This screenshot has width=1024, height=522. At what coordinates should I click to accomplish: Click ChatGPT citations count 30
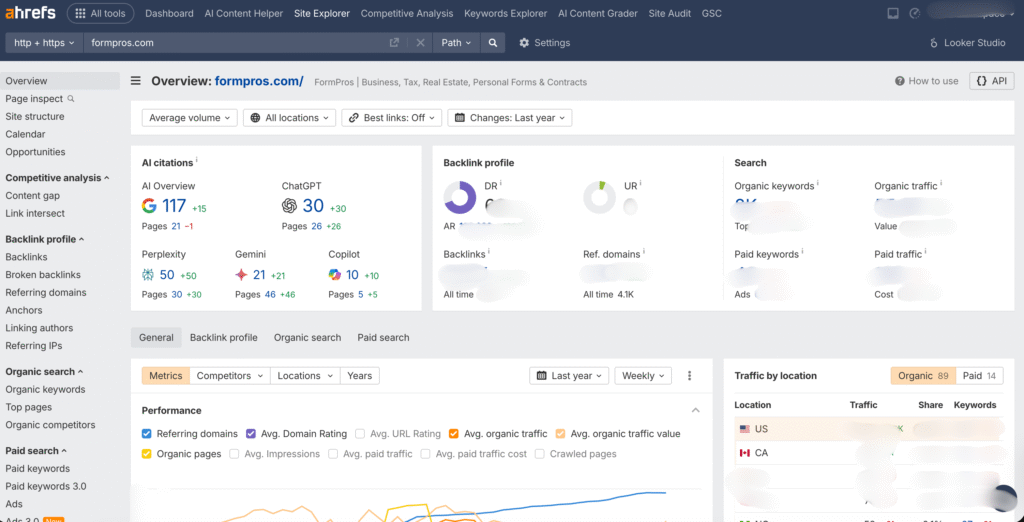(x=313, y=206)
